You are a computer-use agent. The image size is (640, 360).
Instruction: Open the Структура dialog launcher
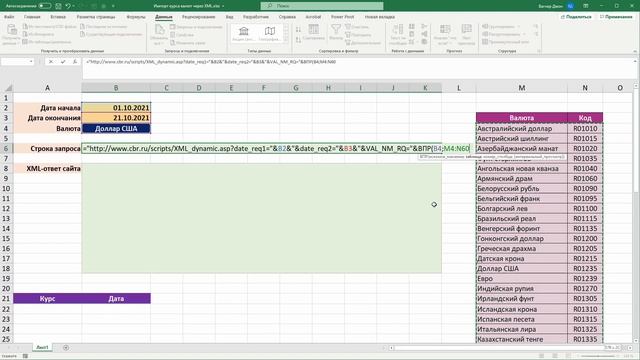tap(539, 51)
